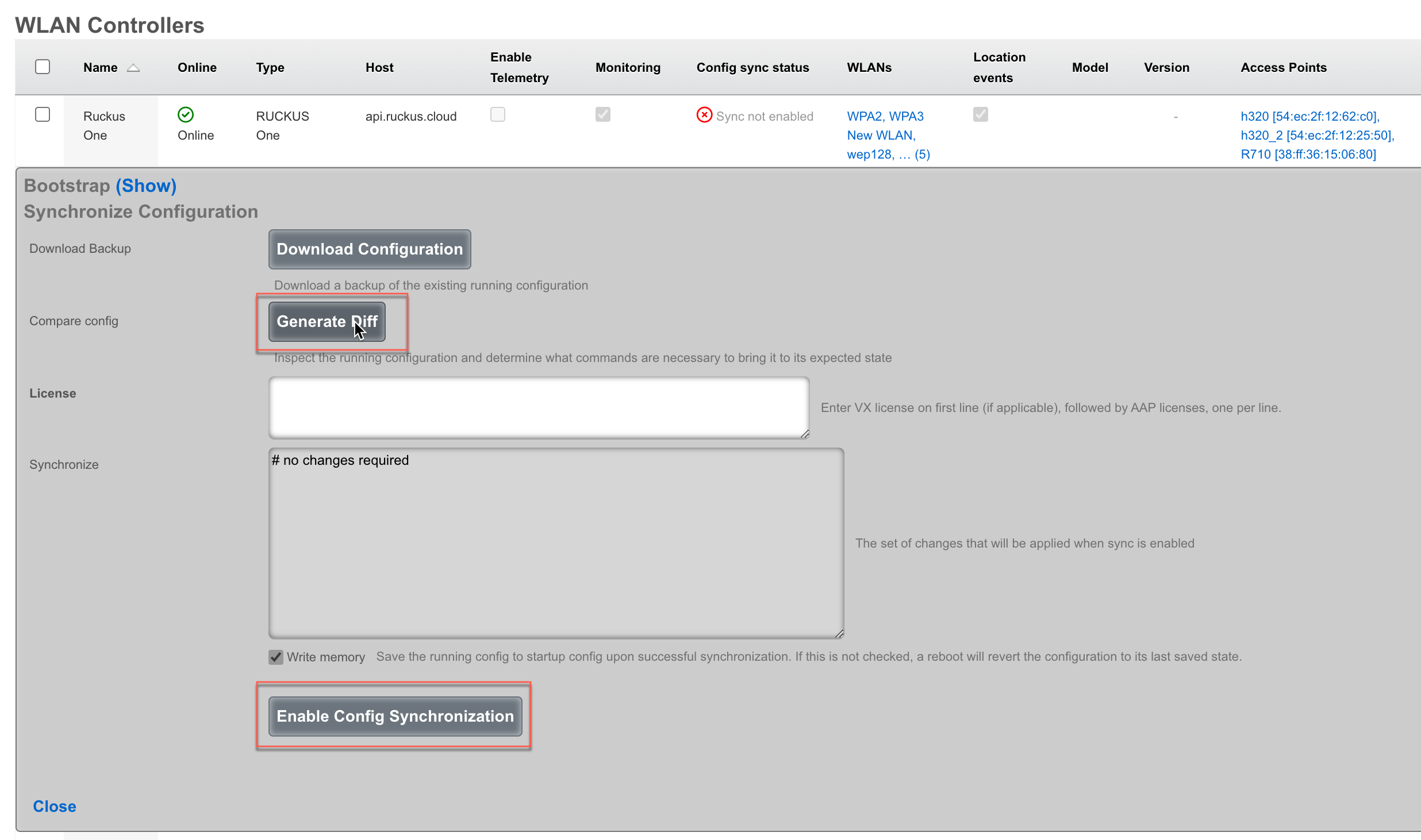Viewport: 1421px width, 840px height.
Task: Click the red Sync not enabled icon
Action: point(704,115)
